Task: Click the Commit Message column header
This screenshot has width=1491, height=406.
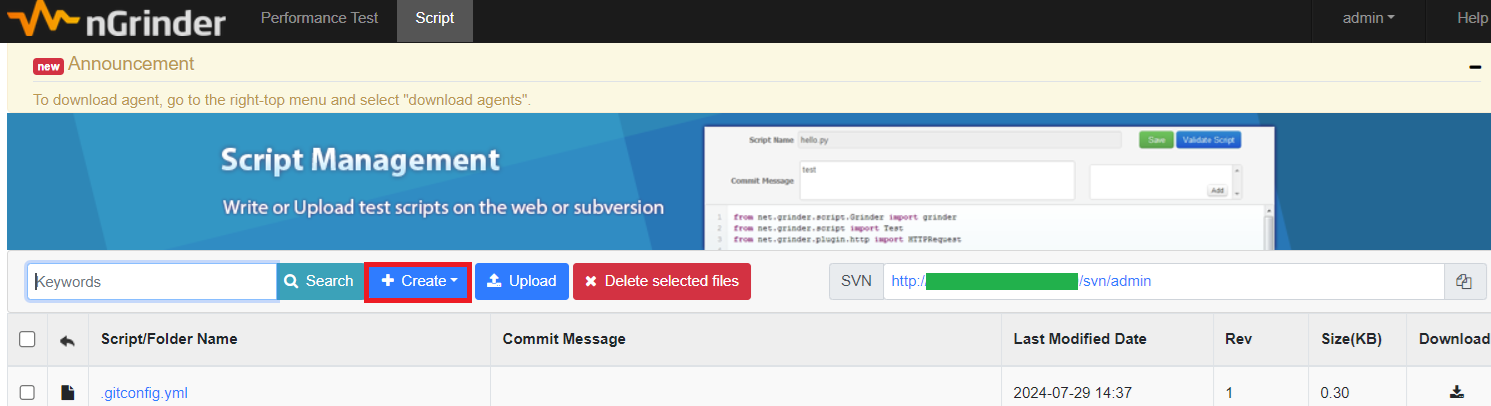Action: coord(564,339)
